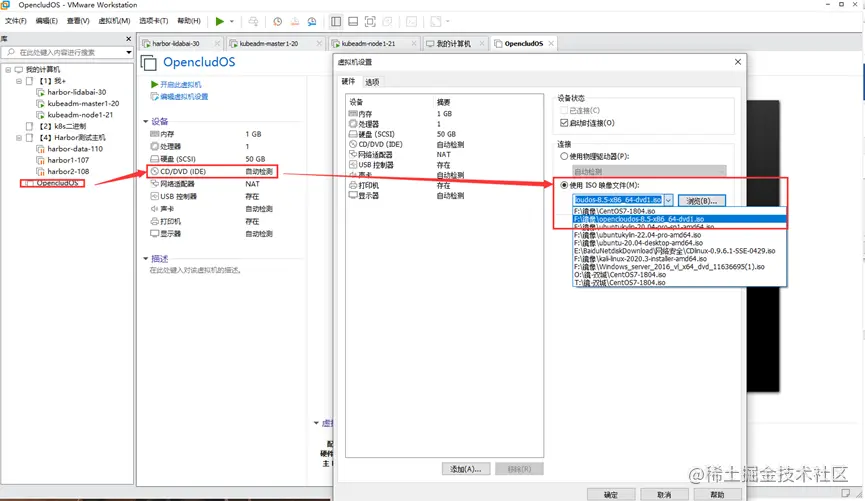Click the ISO path combo box arrow

pyautogui.click(x=668, y=200)
